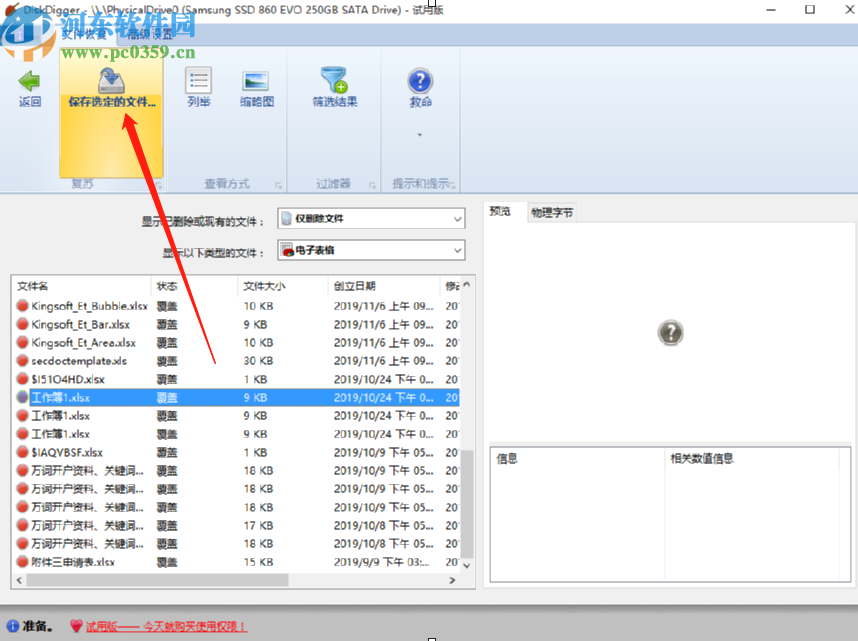
Task: Click red status icon of secdoctemplate.xls
Action: point(22,361)
